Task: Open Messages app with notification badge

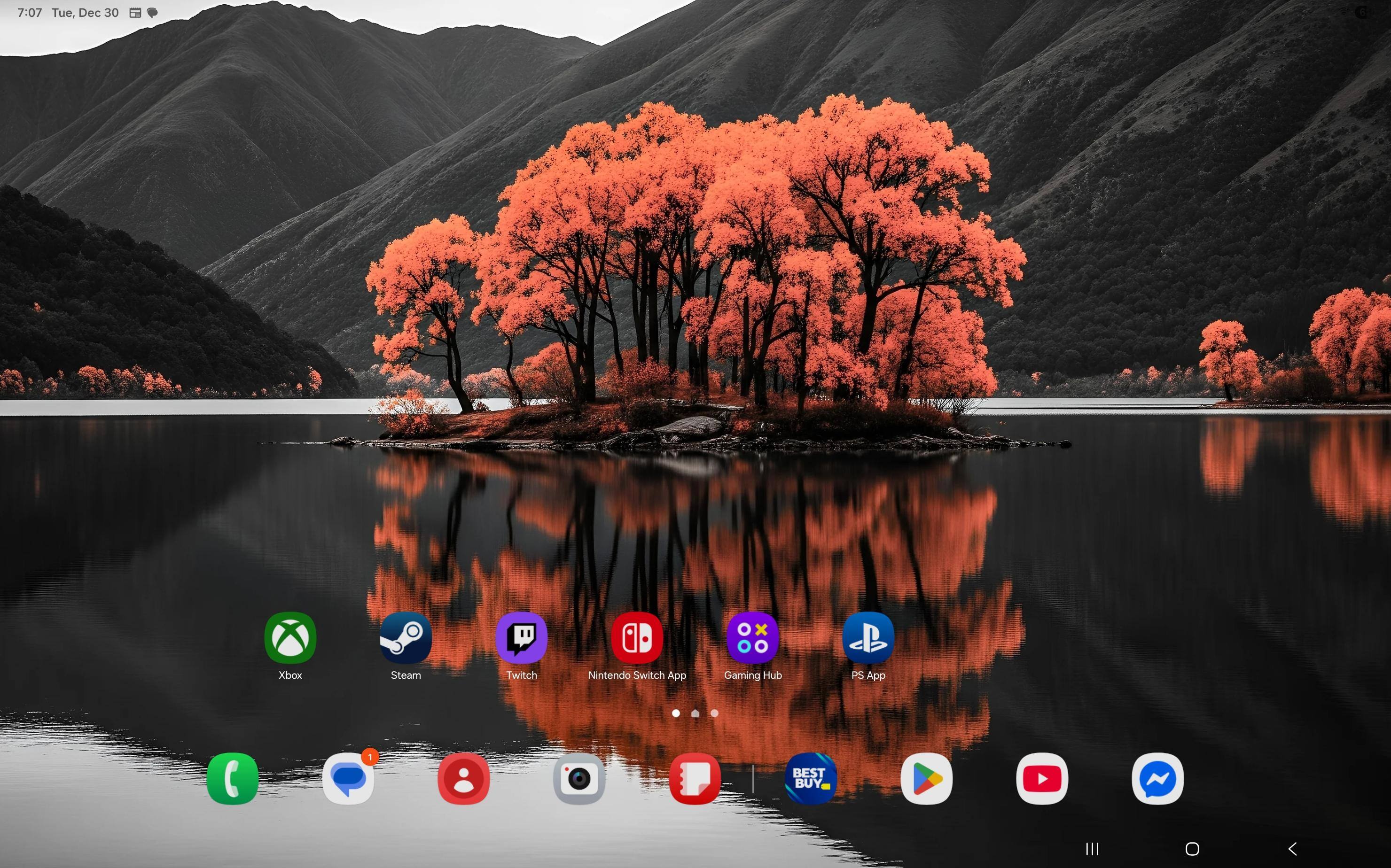Action: pyautogui.click(x=348, y=778)
